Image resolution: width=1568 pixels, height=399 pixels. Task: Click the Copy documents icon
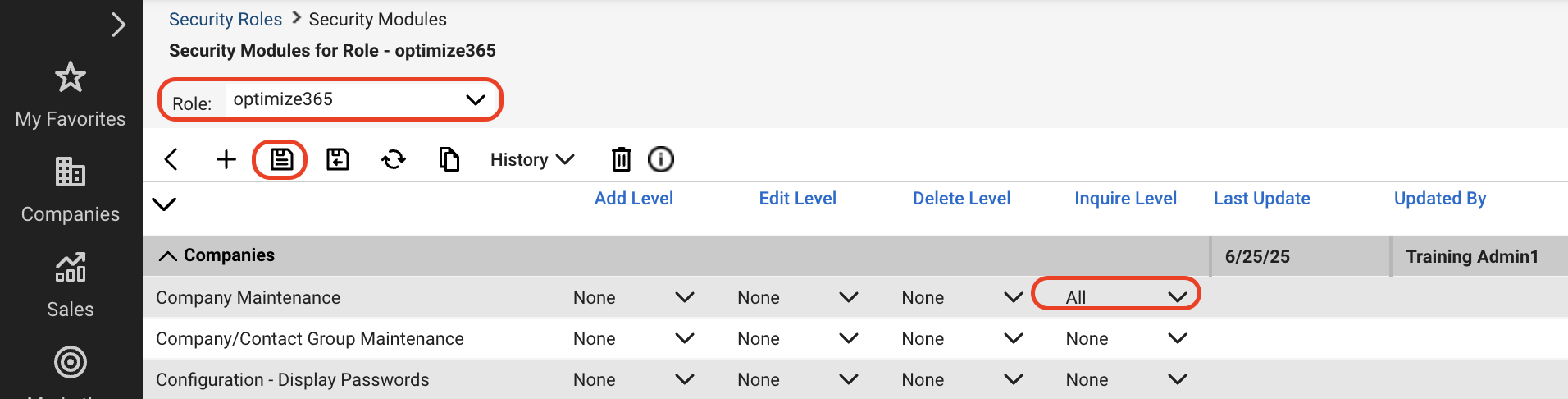tap(449, 159)
